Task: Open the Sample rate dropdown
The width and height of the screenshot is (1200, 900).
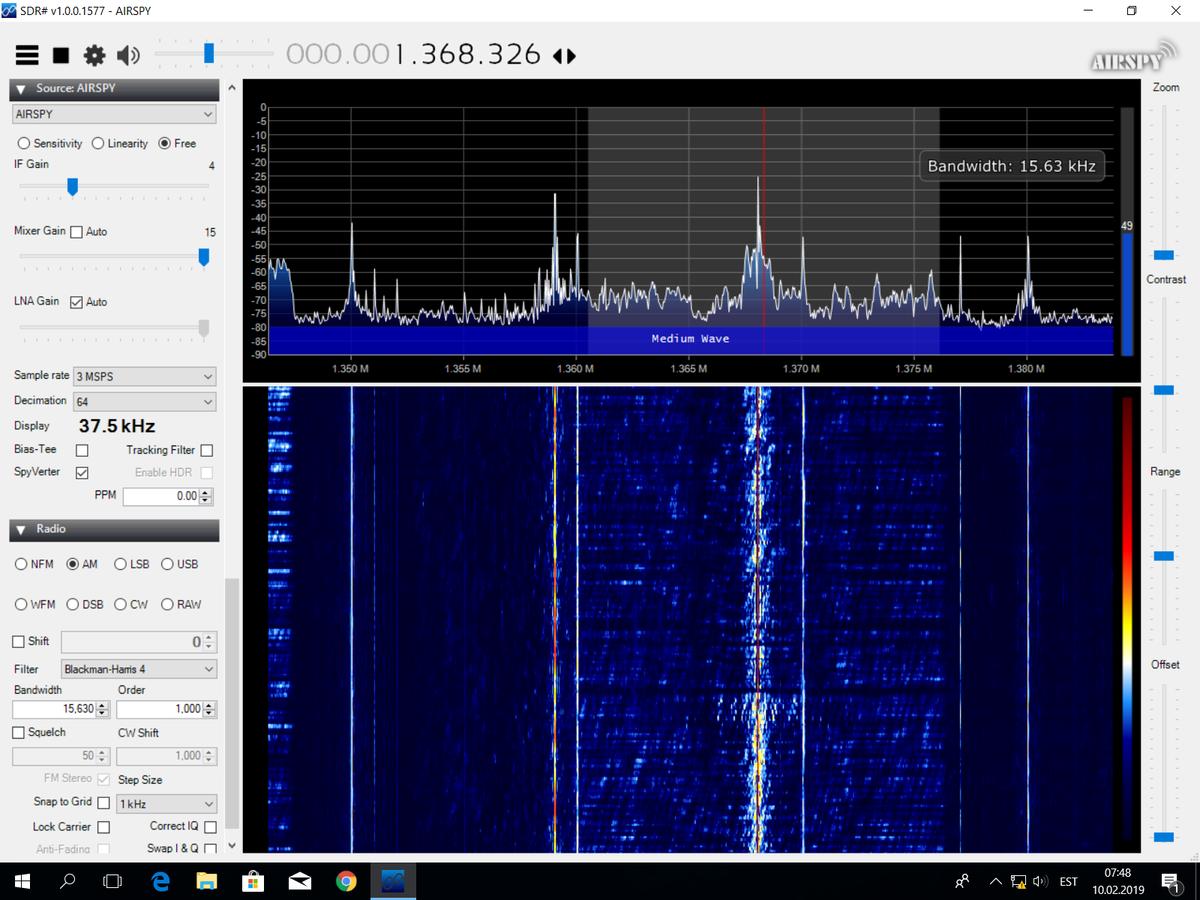Action: coord(145,377)
